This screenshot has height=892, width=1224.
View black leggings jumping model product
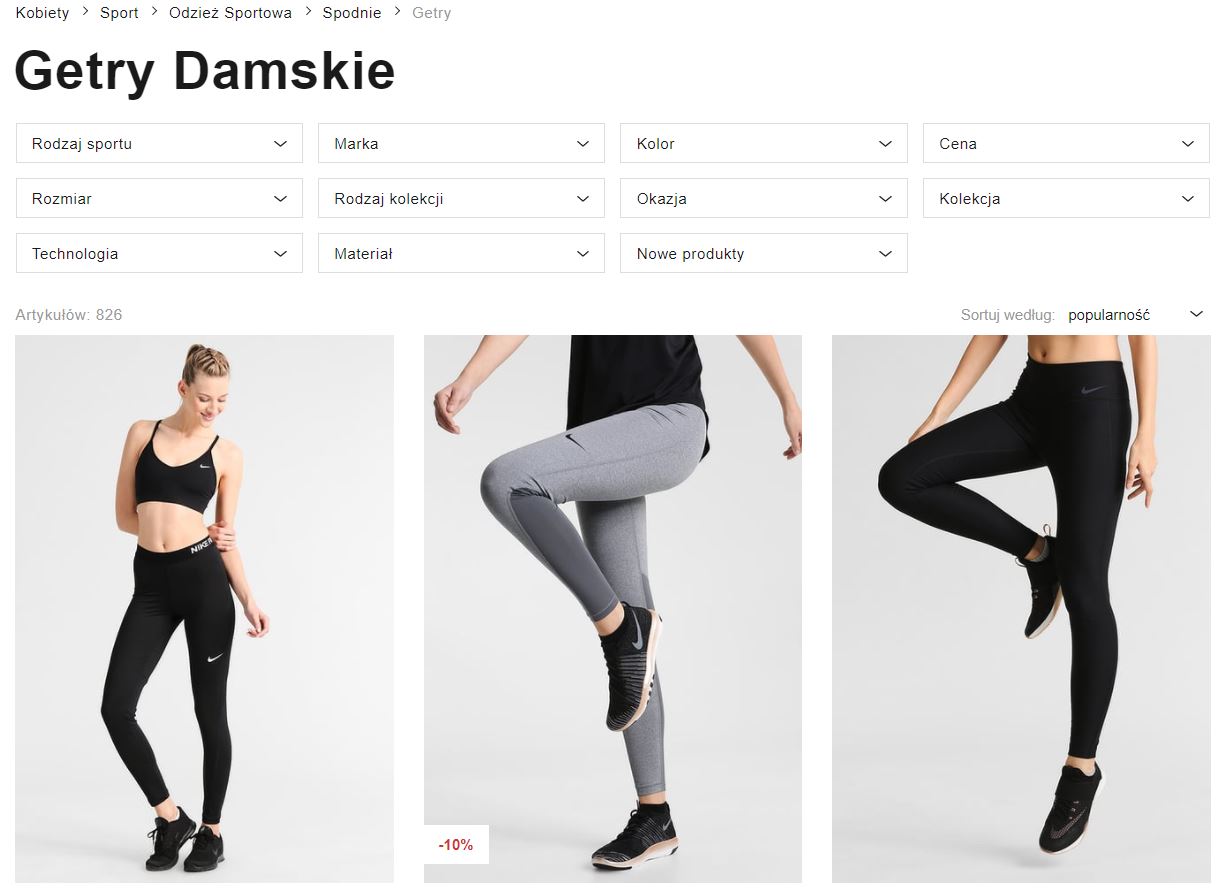pos(1021,609)
